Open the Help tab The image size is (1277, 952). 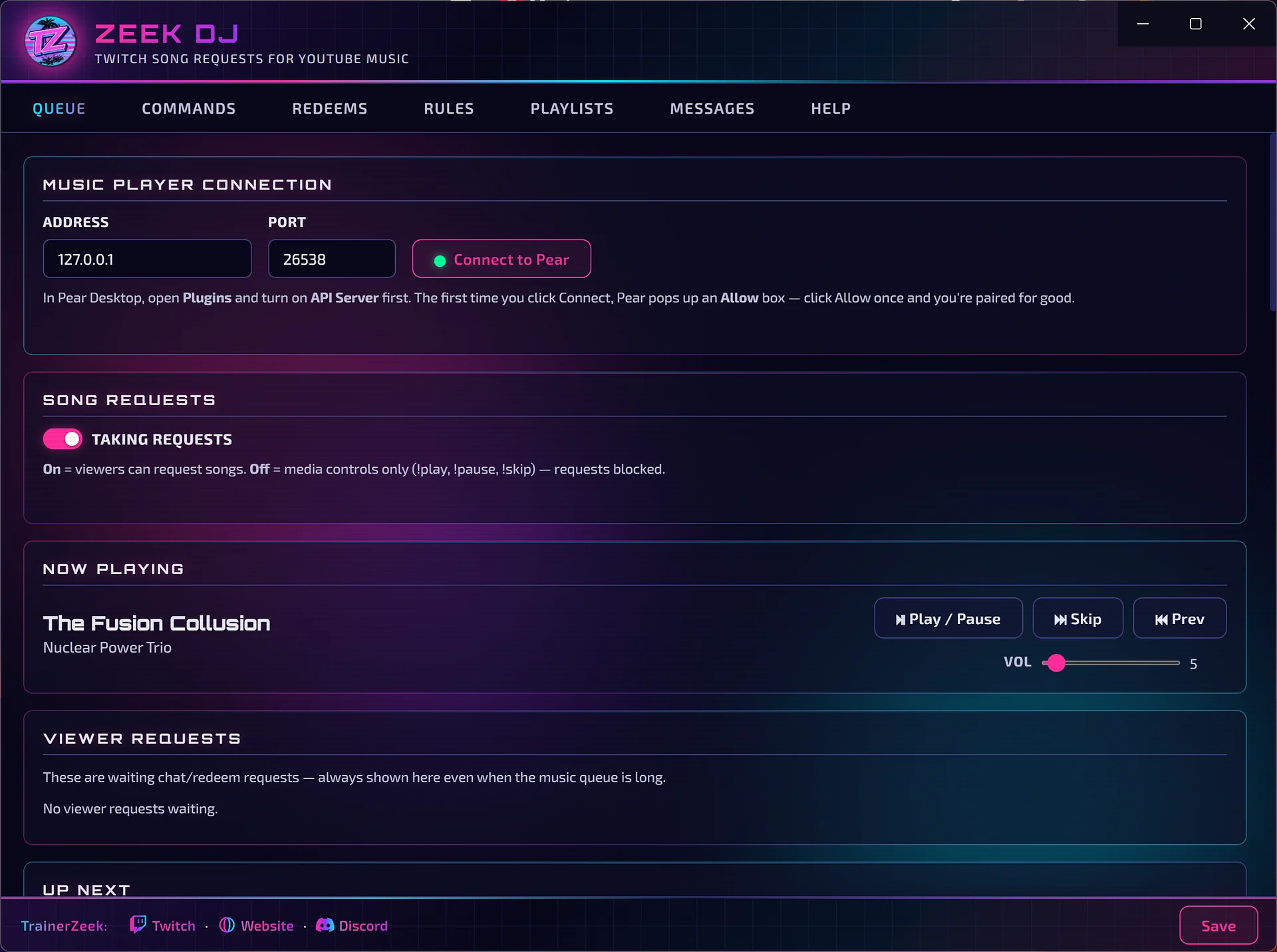pos(831,108)
